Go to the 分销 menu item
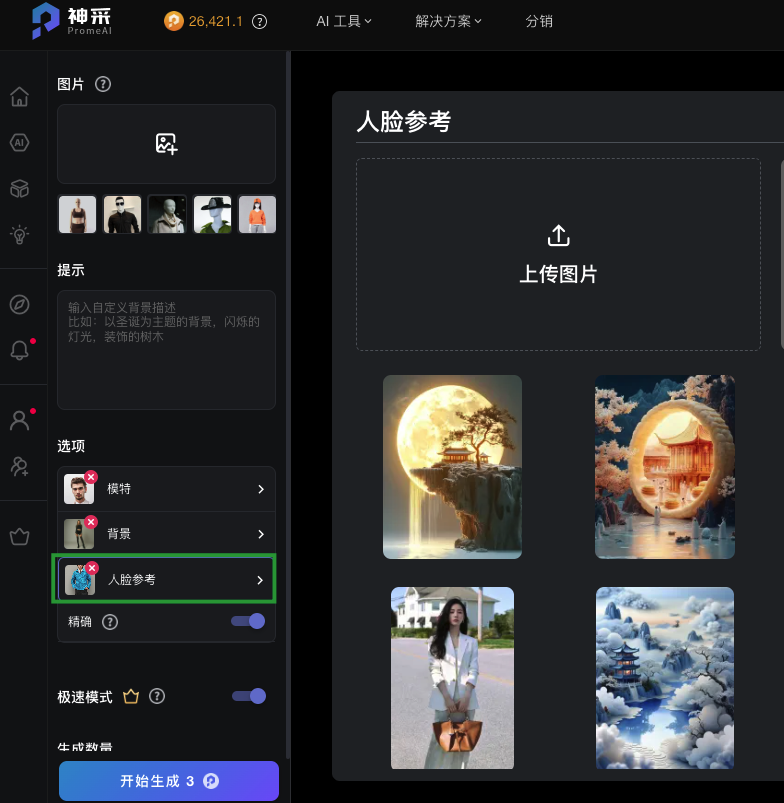784x803 pixels. (539, 21)
